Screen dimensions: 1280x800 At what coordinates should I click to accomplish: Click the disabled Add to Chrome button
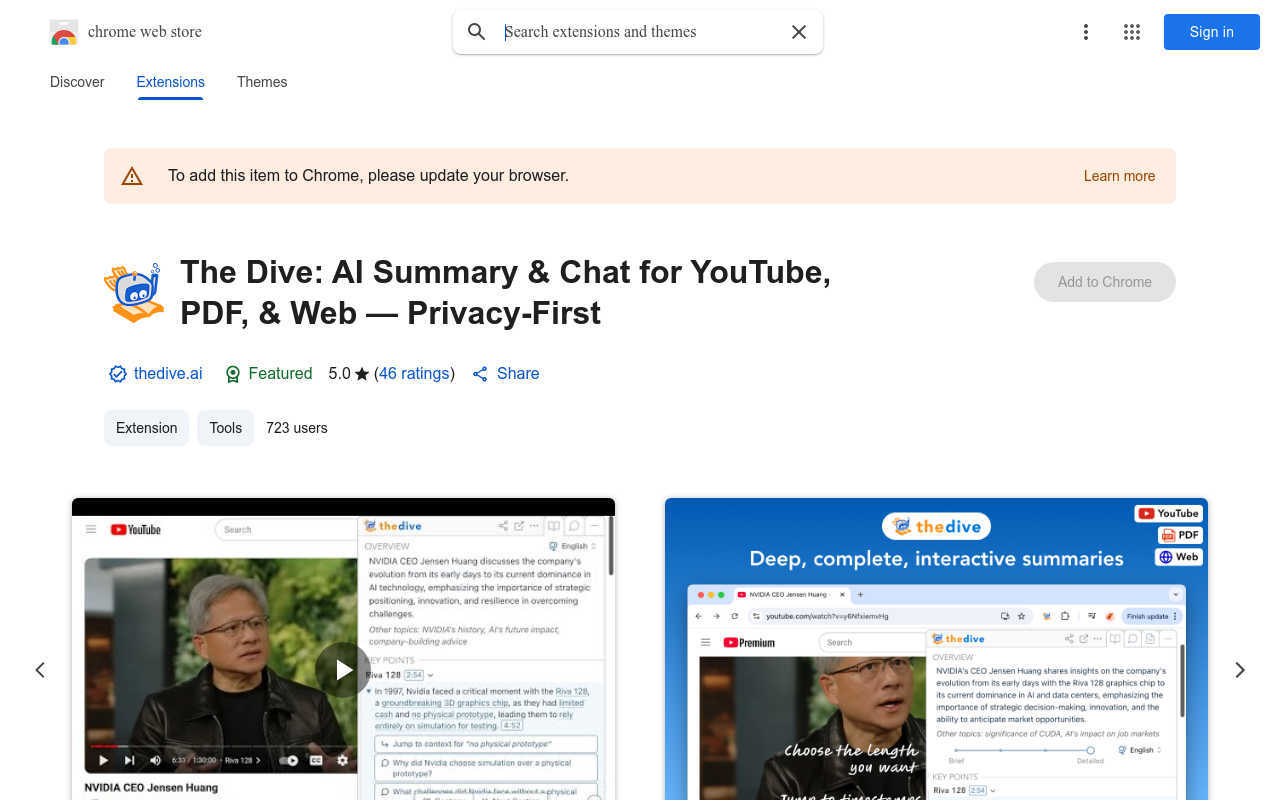[x=1105, y=282]
